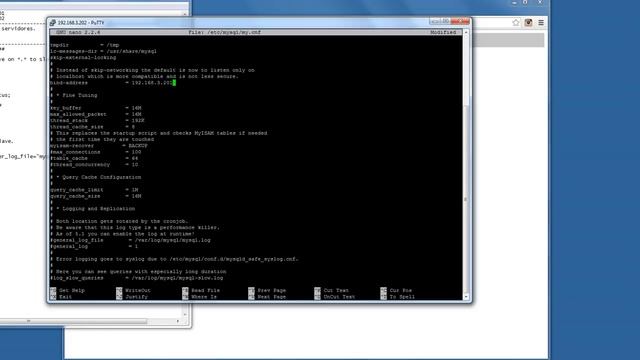Click the '* Logging and Replication' comment
The height and width of the screenshot is (360, 640).
[92, 209]
